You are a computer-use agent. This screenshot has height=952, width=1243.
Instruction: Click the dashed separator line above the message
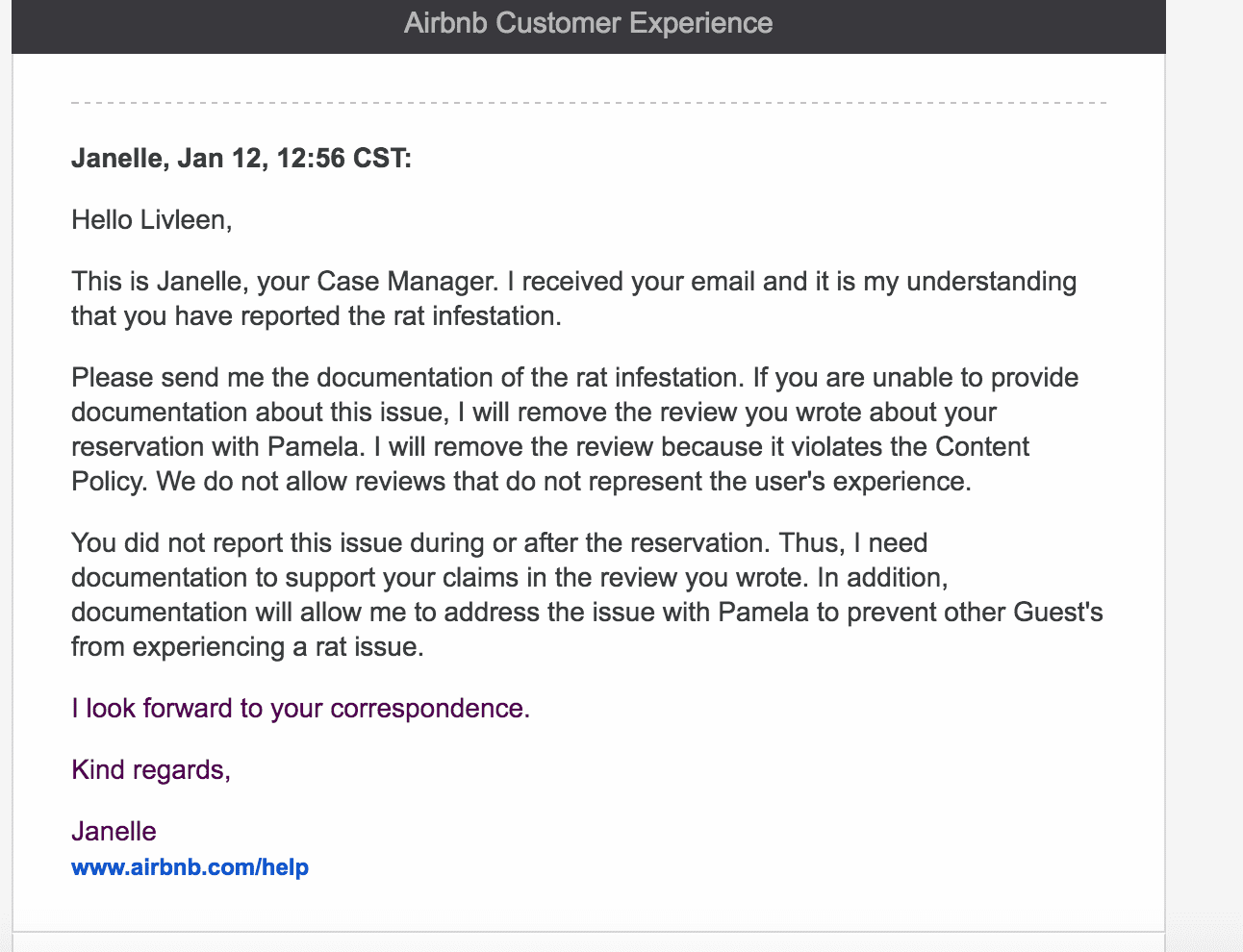coord(589,102)
